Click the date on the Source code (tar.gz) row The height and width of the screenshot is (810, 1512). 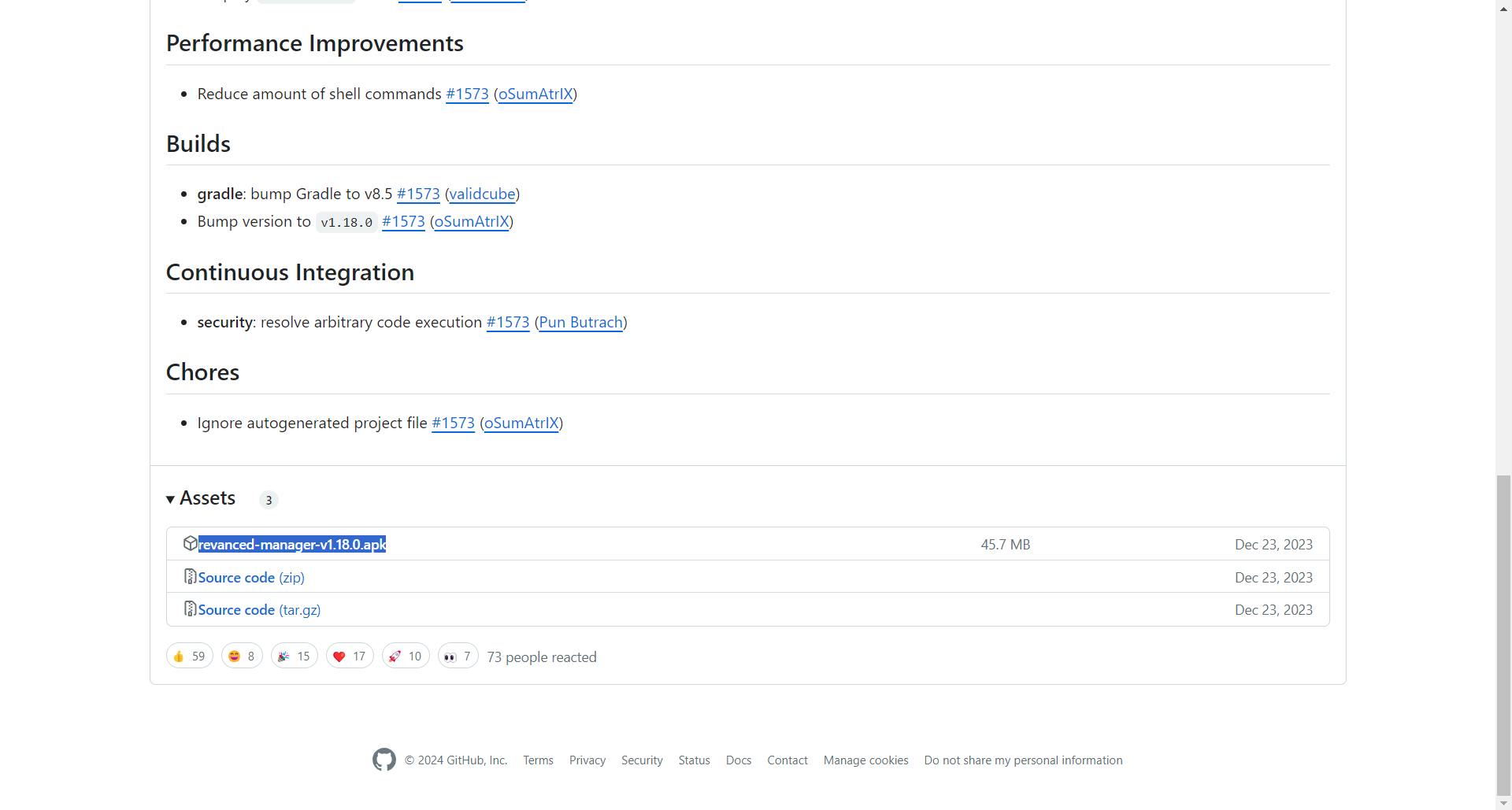pos(1273,609)
